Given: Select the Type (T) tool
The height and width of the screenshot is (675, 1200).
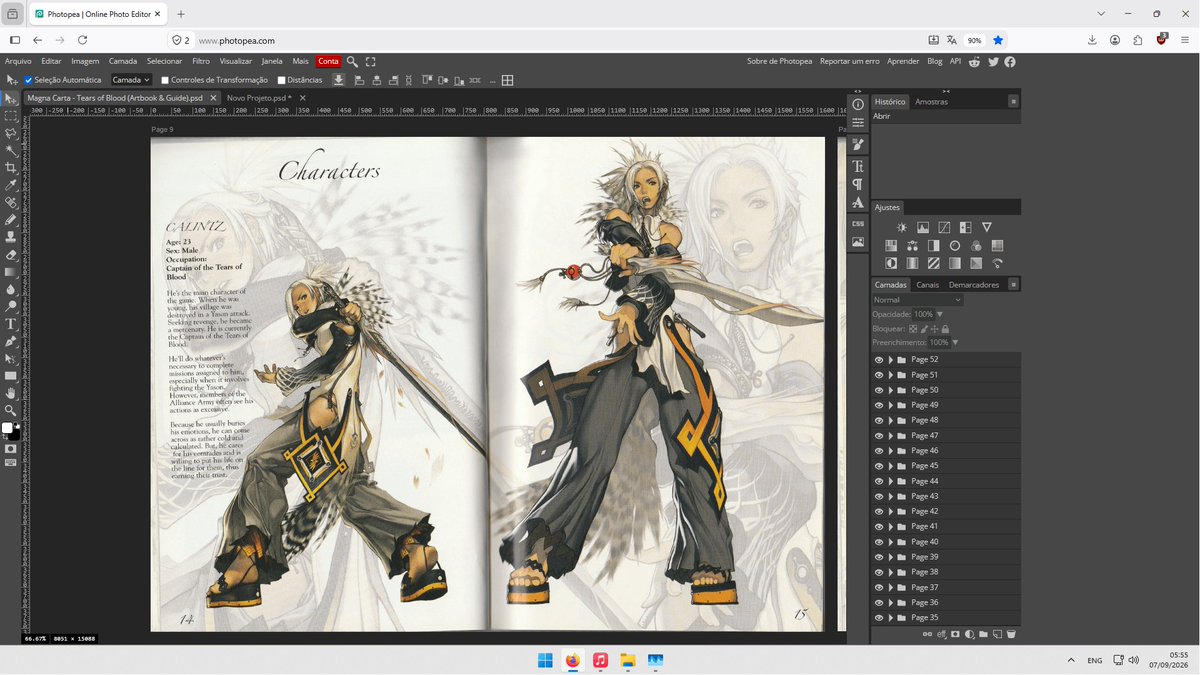Looking at the screenshot, I should 11,323.
